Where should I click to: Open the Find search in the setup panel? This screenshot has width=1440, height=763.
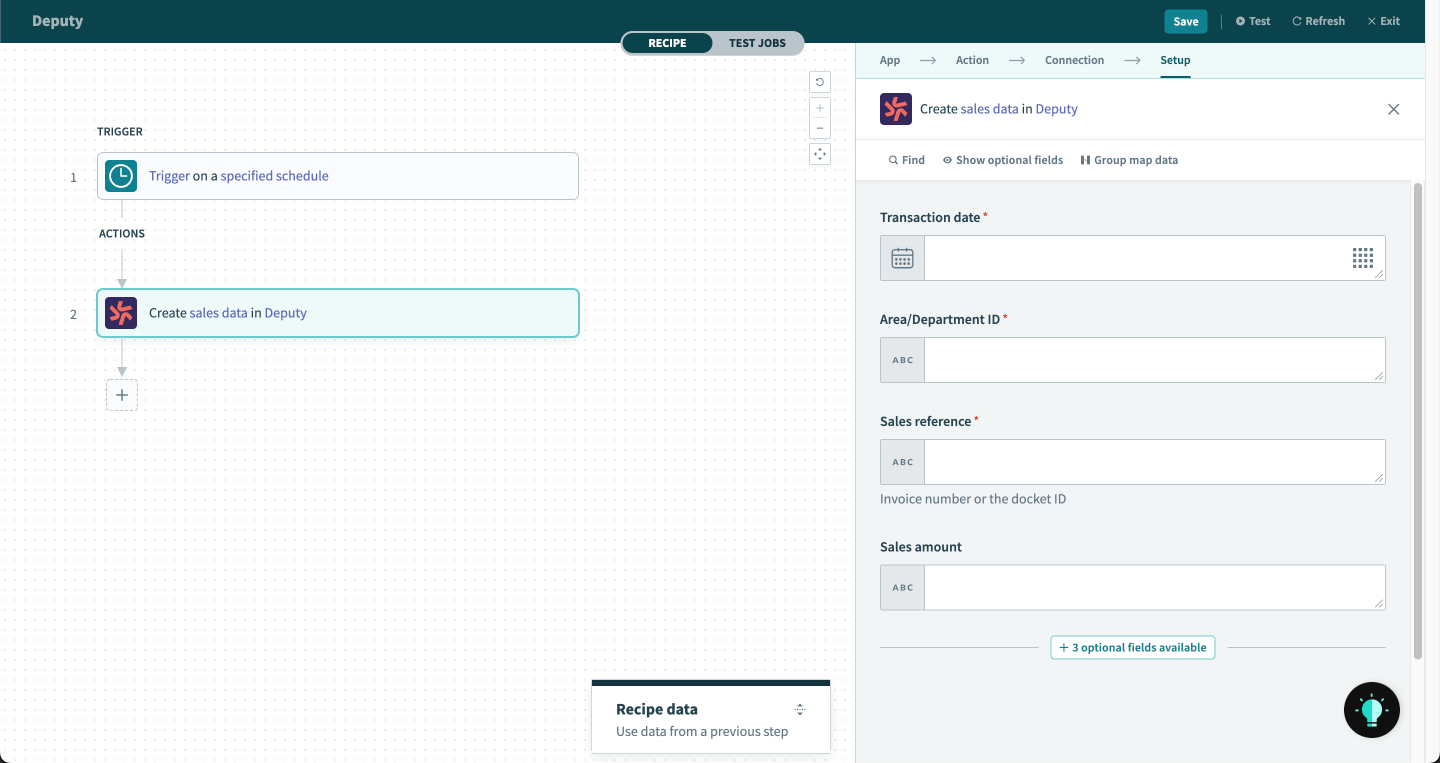click(x=905, y=159)
